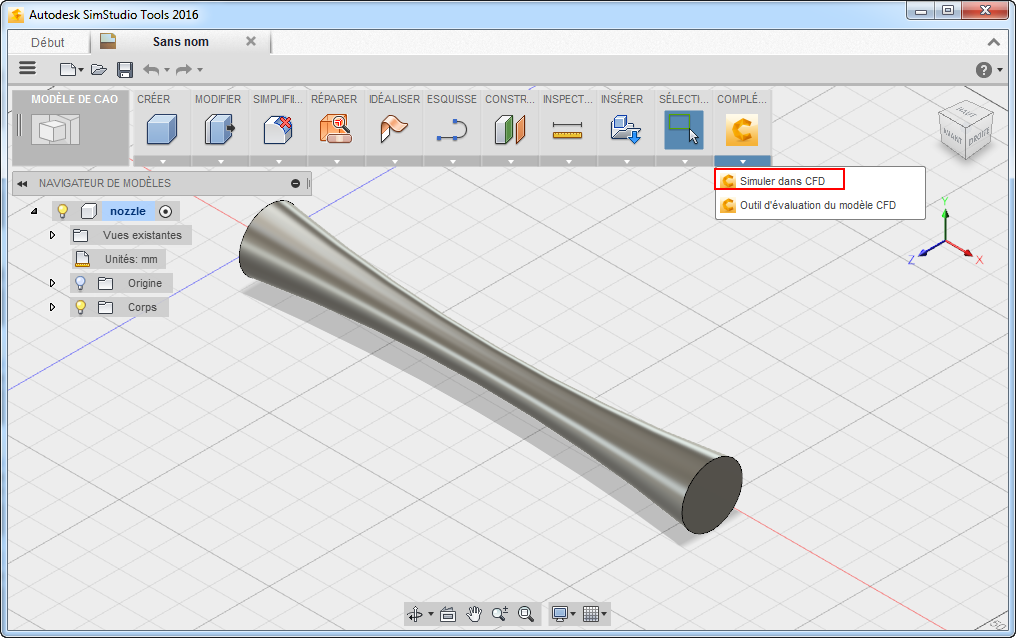Collapse Navigateur de modèles with double arrows
1016x638 pixels.
tap(23, 184)
